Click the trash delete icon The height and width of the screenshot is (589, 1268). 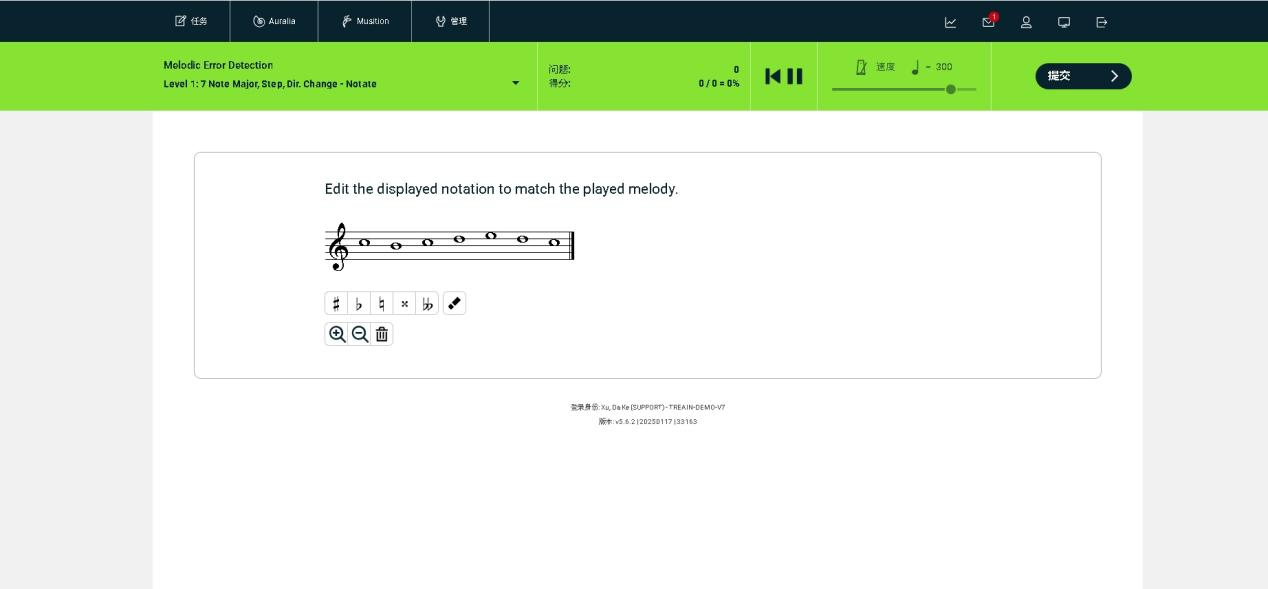click(x=382, y=334)
